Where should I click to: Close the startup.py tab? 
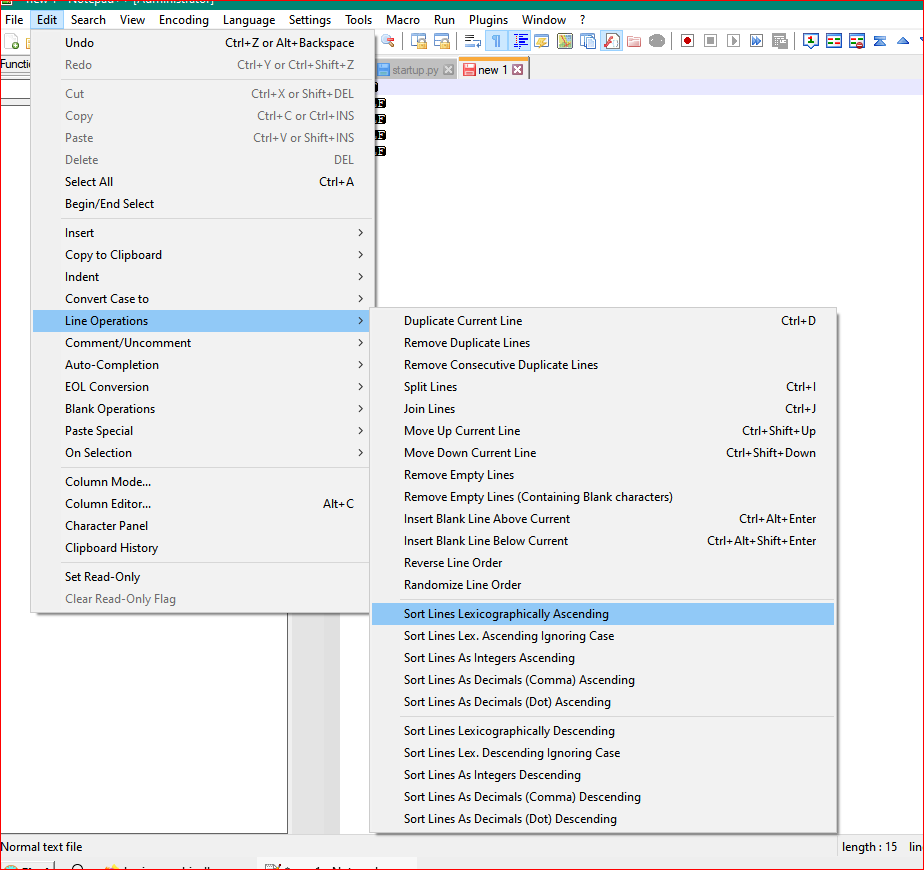(448, 70)
